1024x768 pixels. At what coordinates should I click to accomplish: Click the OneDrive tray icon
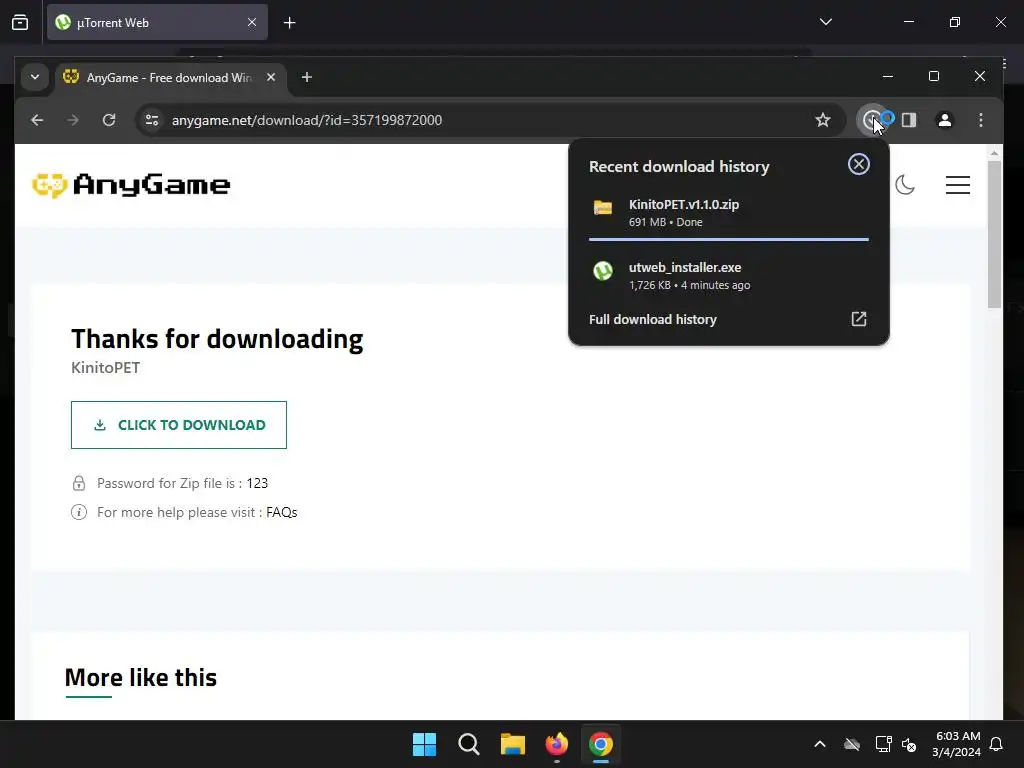tap(852, 744)
